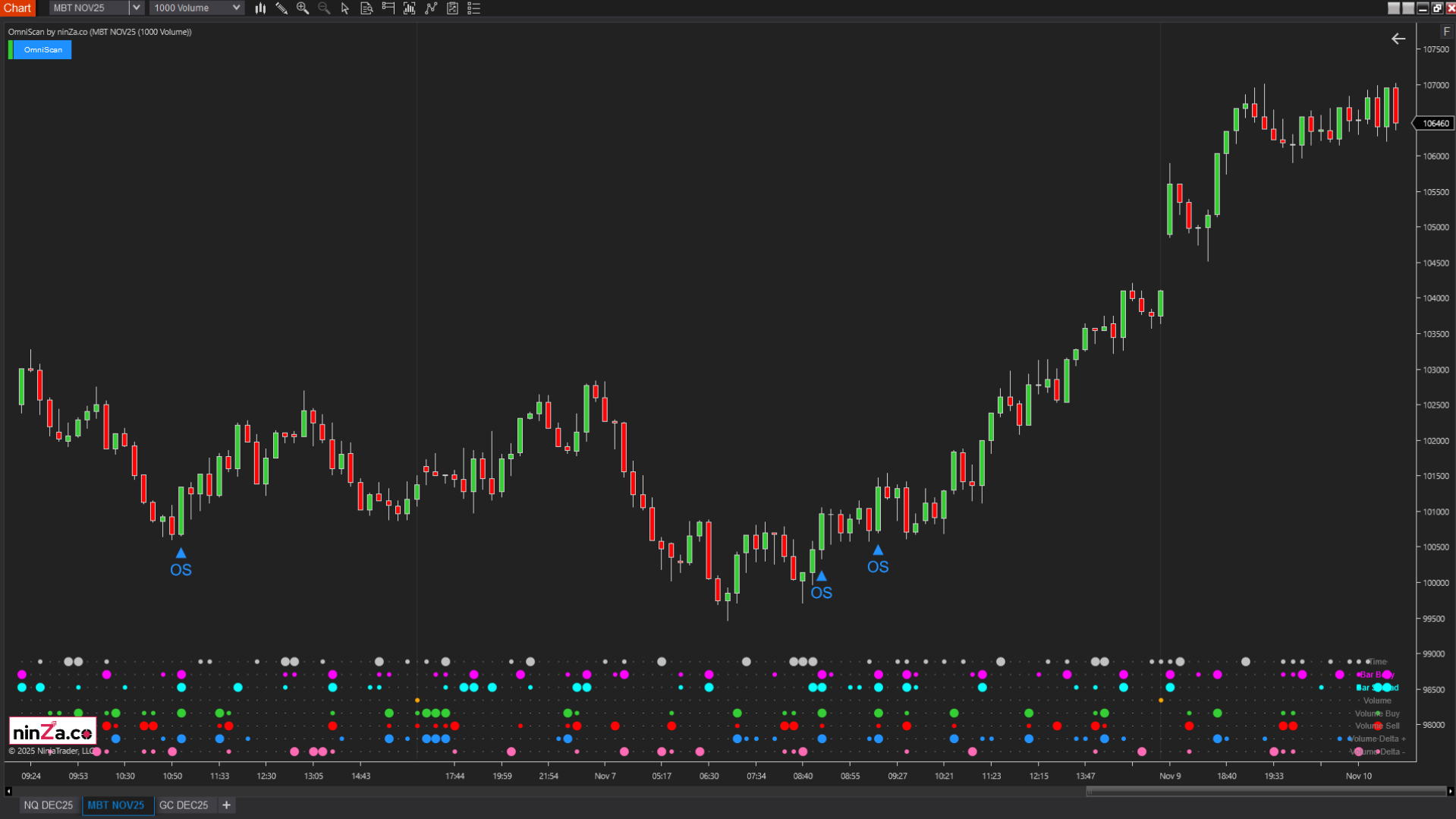The height and width of the screenshot is (819, 1456).
Task: Open the Indicators dialog icon
Action: click(409, 8)
